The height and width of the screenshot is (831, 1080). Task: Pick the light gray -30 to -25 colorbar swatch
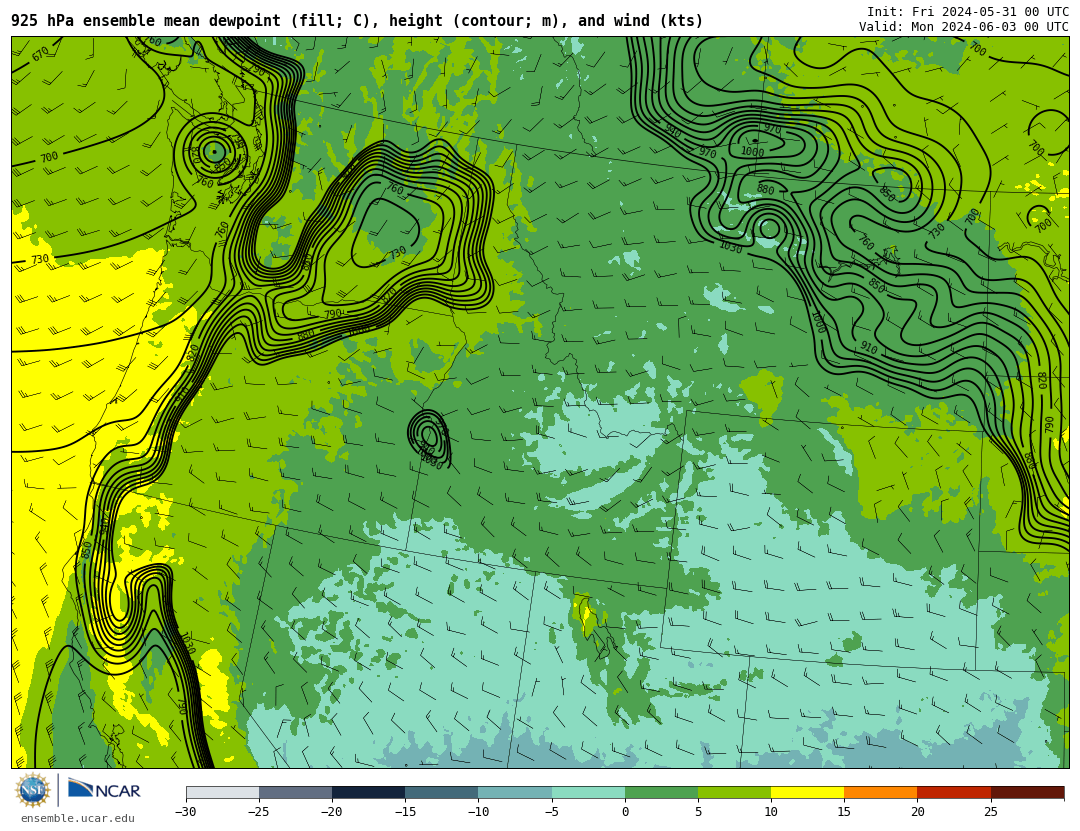222,792
